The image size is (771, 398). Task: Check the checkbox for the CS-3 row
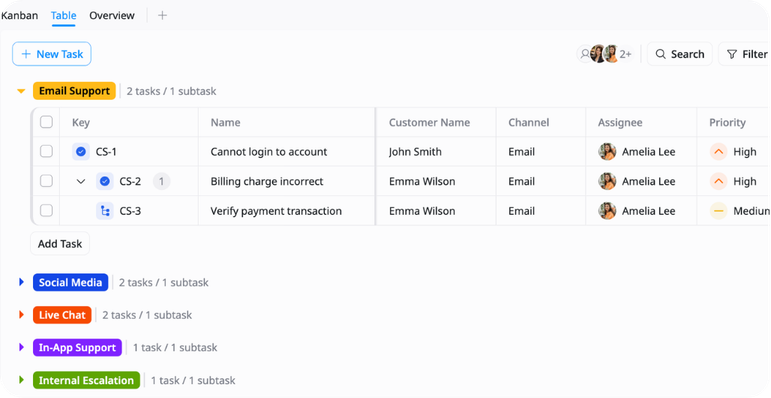[46, 211]
